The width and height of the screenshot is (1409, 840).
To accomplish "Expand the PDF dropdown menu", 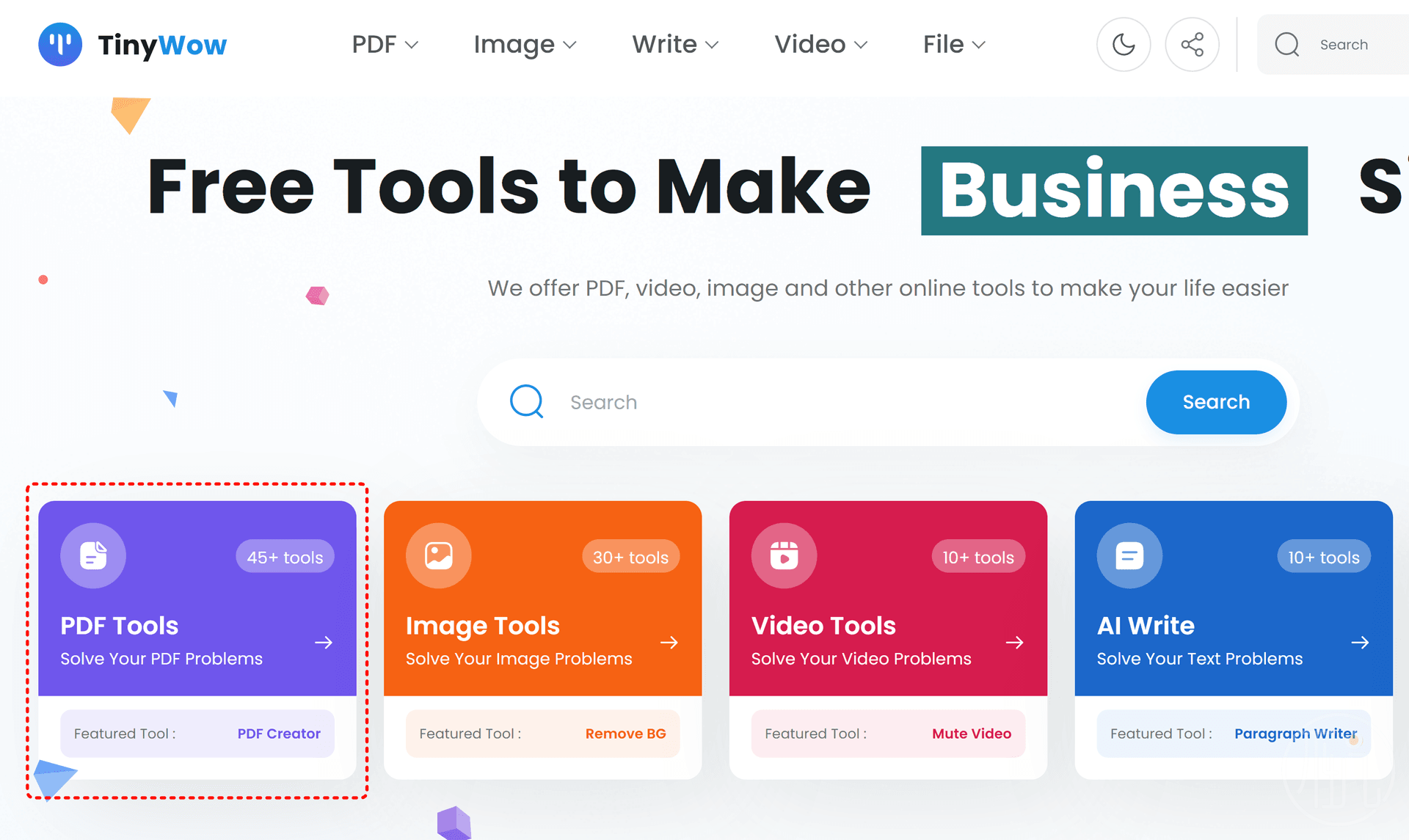I will coord(385,45).
